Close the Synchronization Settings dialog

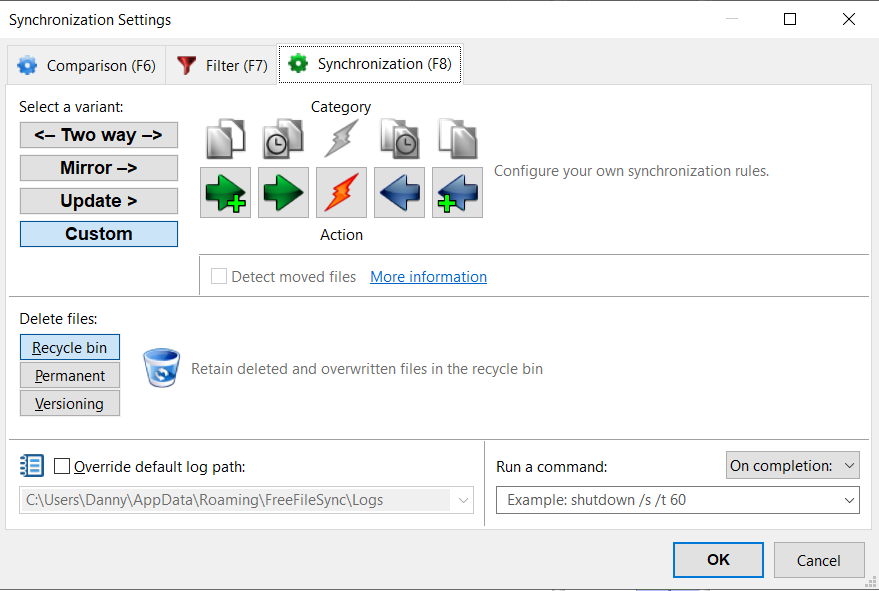[849, 19]
